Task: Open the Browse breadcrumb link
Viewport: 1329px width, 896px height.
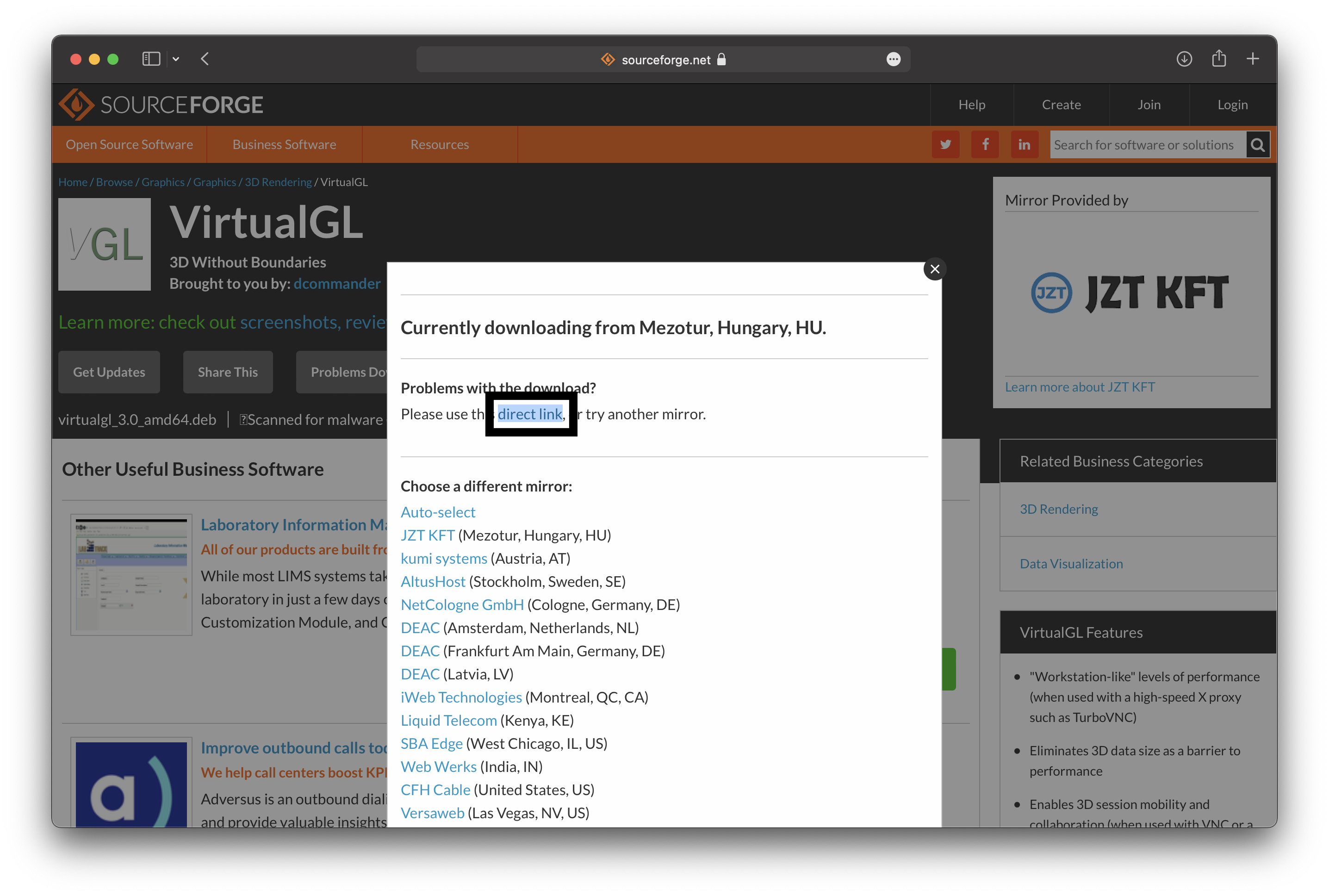Action: (x=114, y=182)
